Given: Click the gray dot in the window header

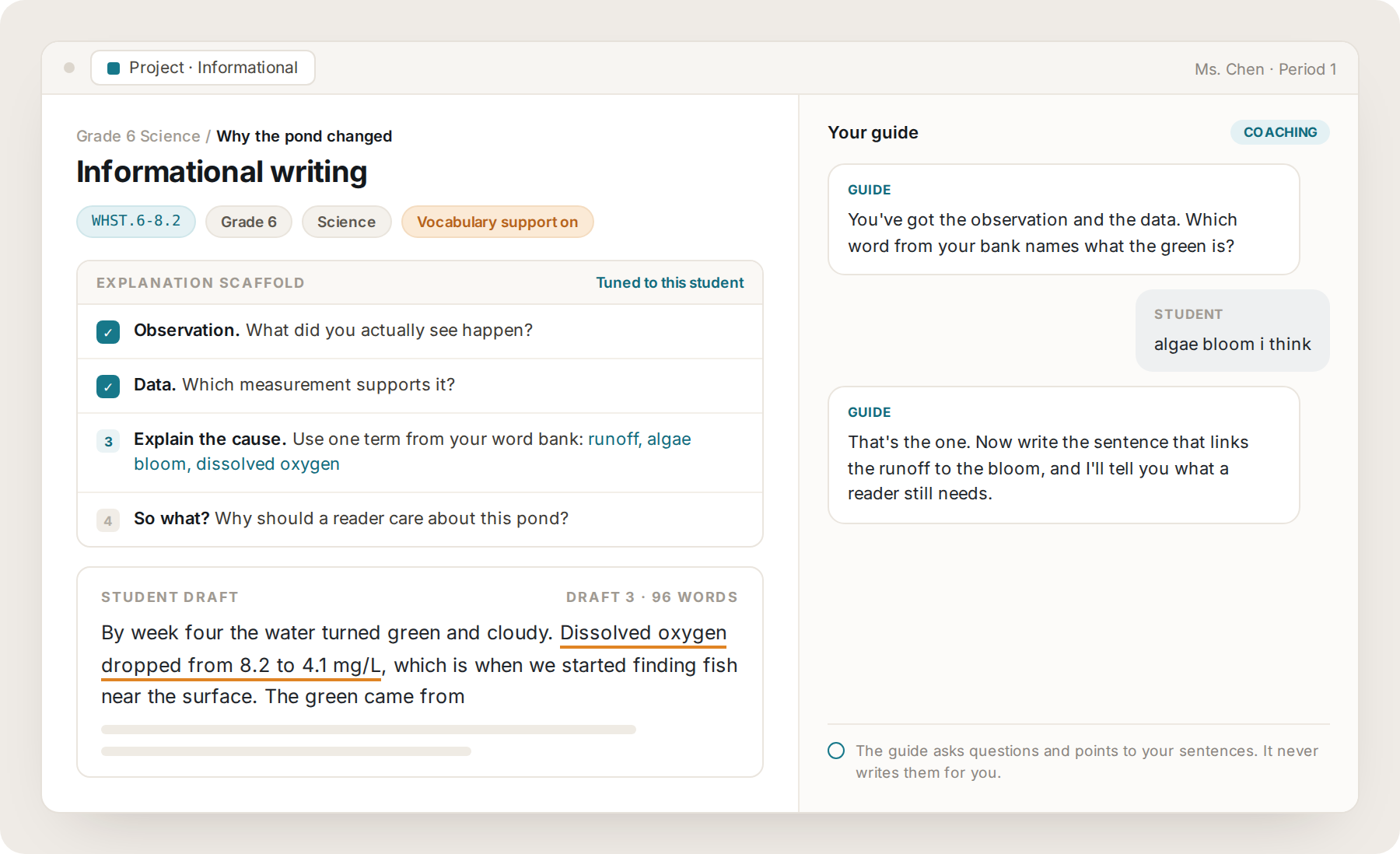Looking at the screenshot, I should 69,68.
